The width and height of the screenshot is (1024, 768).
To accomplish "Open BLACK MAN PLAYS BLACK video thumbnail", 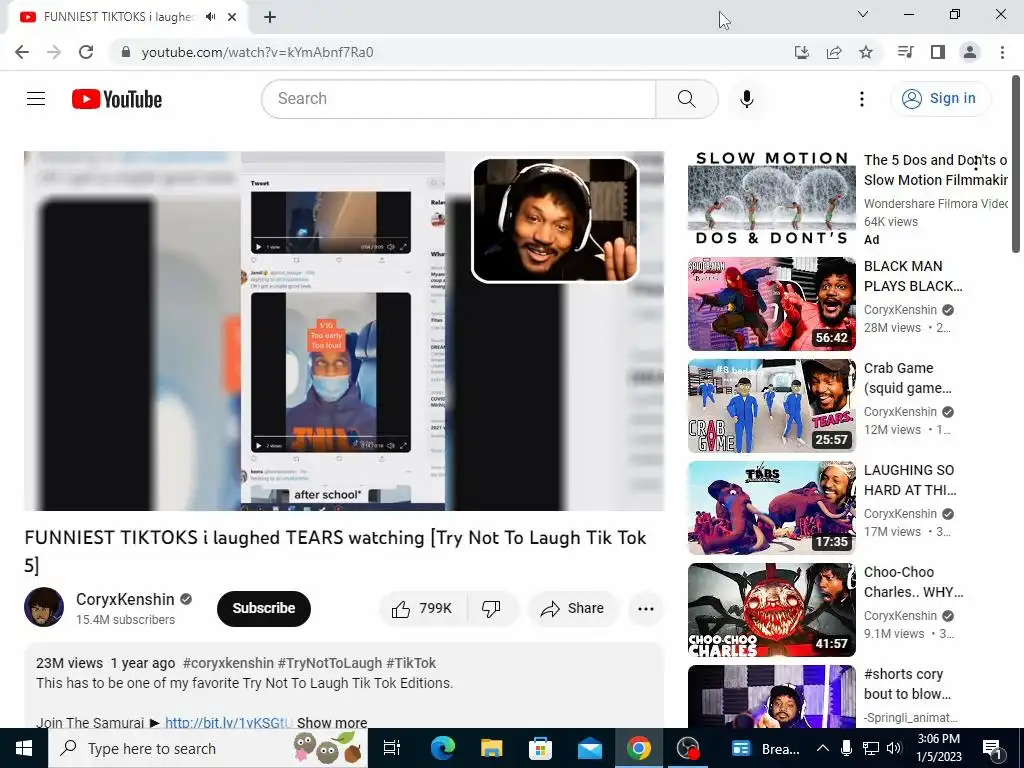I will tap(771, 304).
